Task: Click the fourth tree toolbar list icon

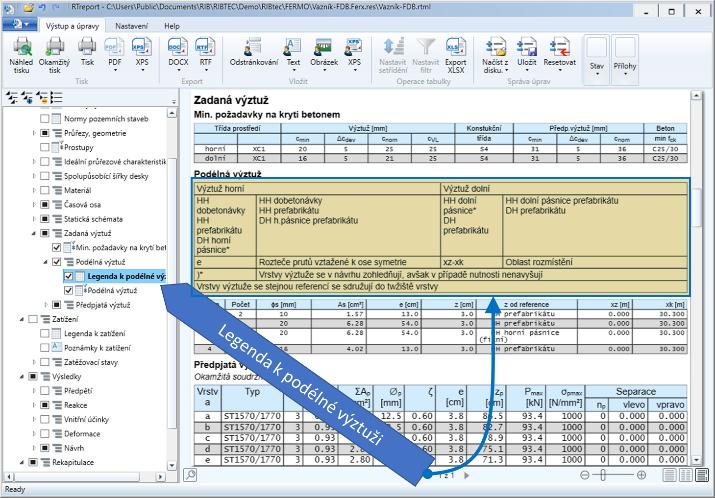Action: 57,97
